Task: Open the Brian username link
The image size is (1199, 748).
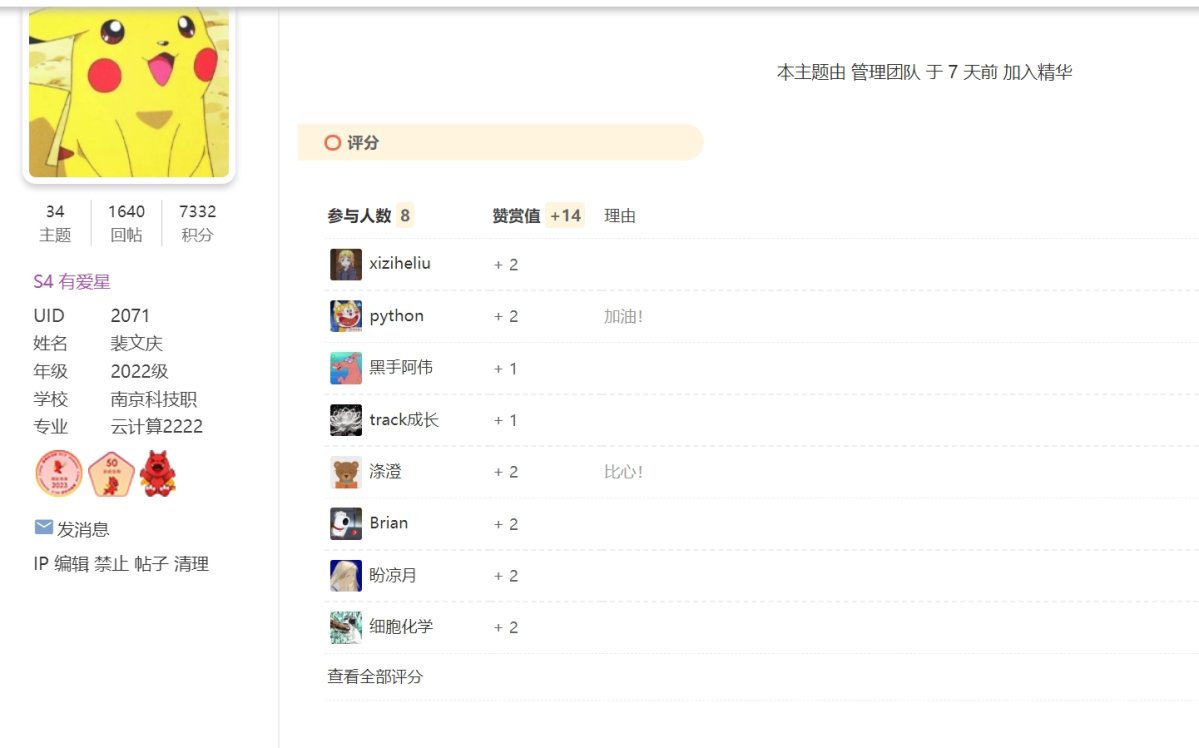Action: pyautogui.click(x=388, y=523)
